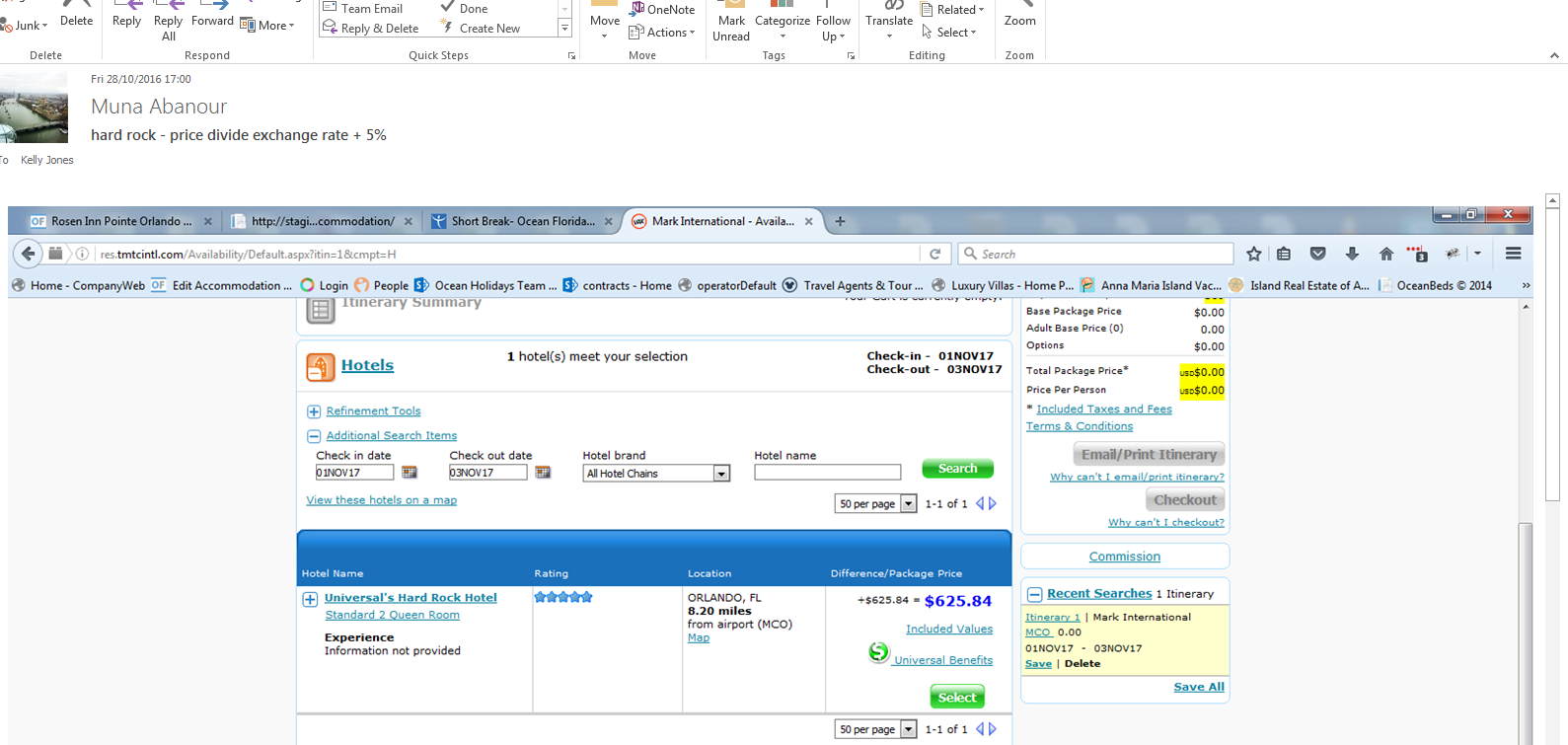Collapse the Recent Searches panel
The image size is (1568, 745).
coord(1035,594)
